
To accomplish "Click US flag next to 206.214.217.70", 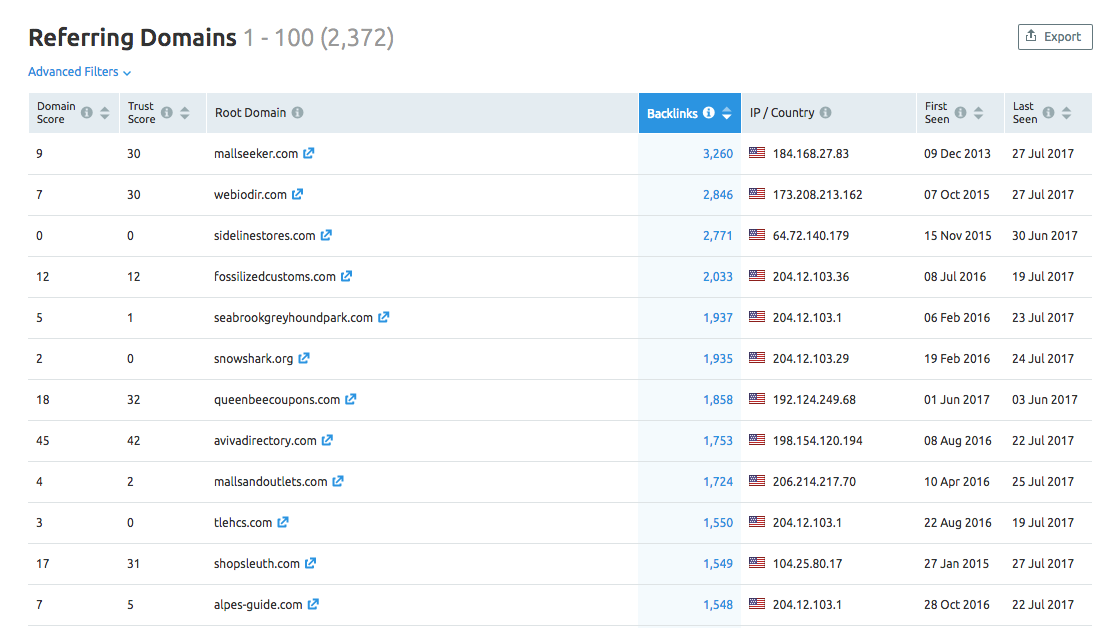I will tap(757, 481).
